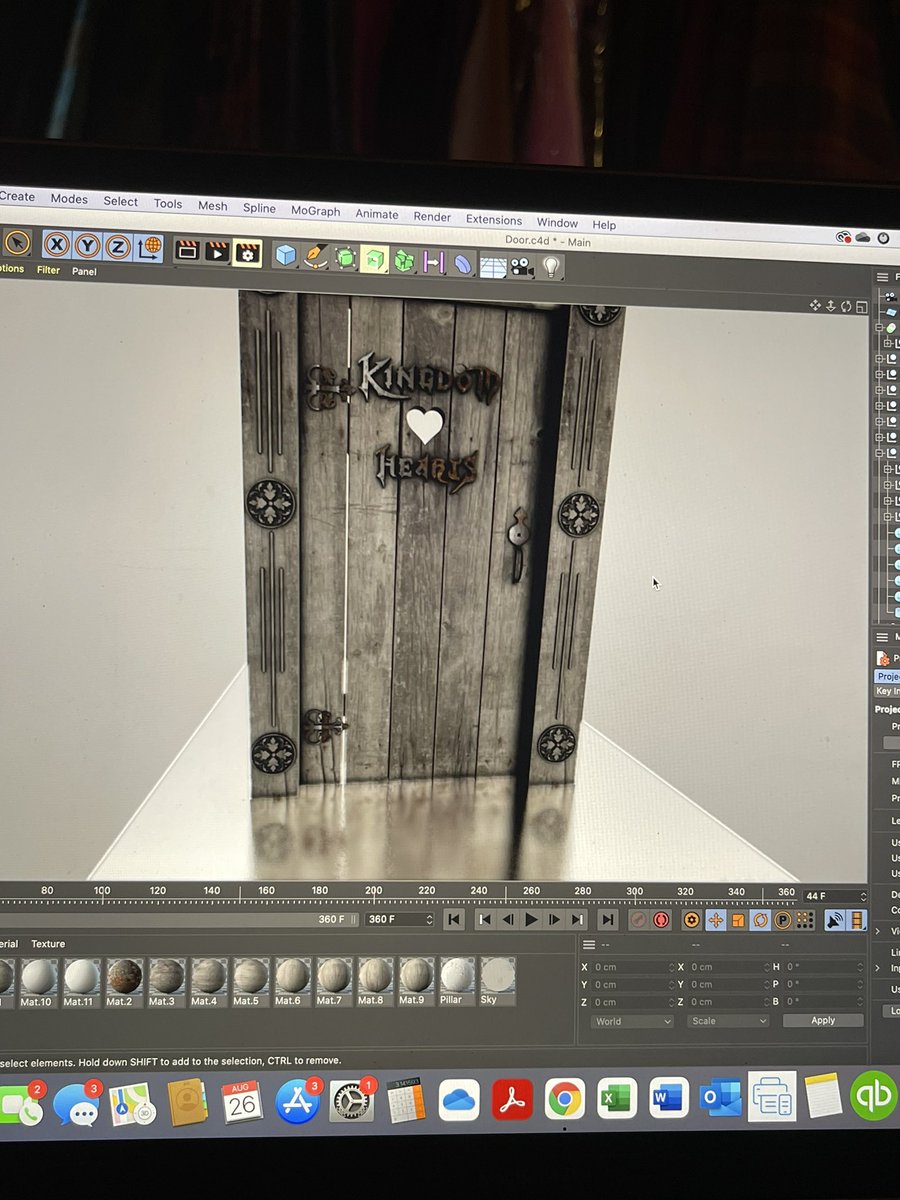Click timeline ruler at frame 200
Screen dimensions: 900x1200
tap(372, 893)
